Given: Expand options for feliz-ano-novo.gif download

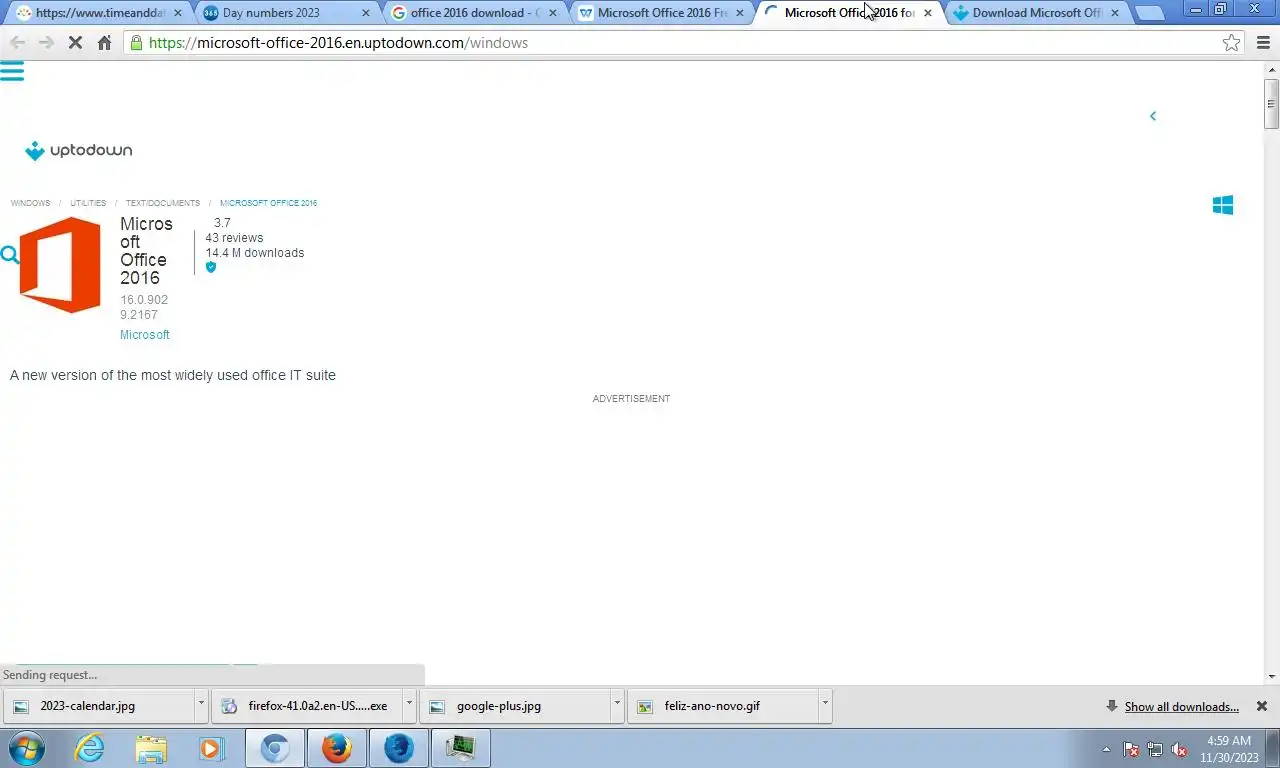Looking at the screenshot, I should click(825, 704).
